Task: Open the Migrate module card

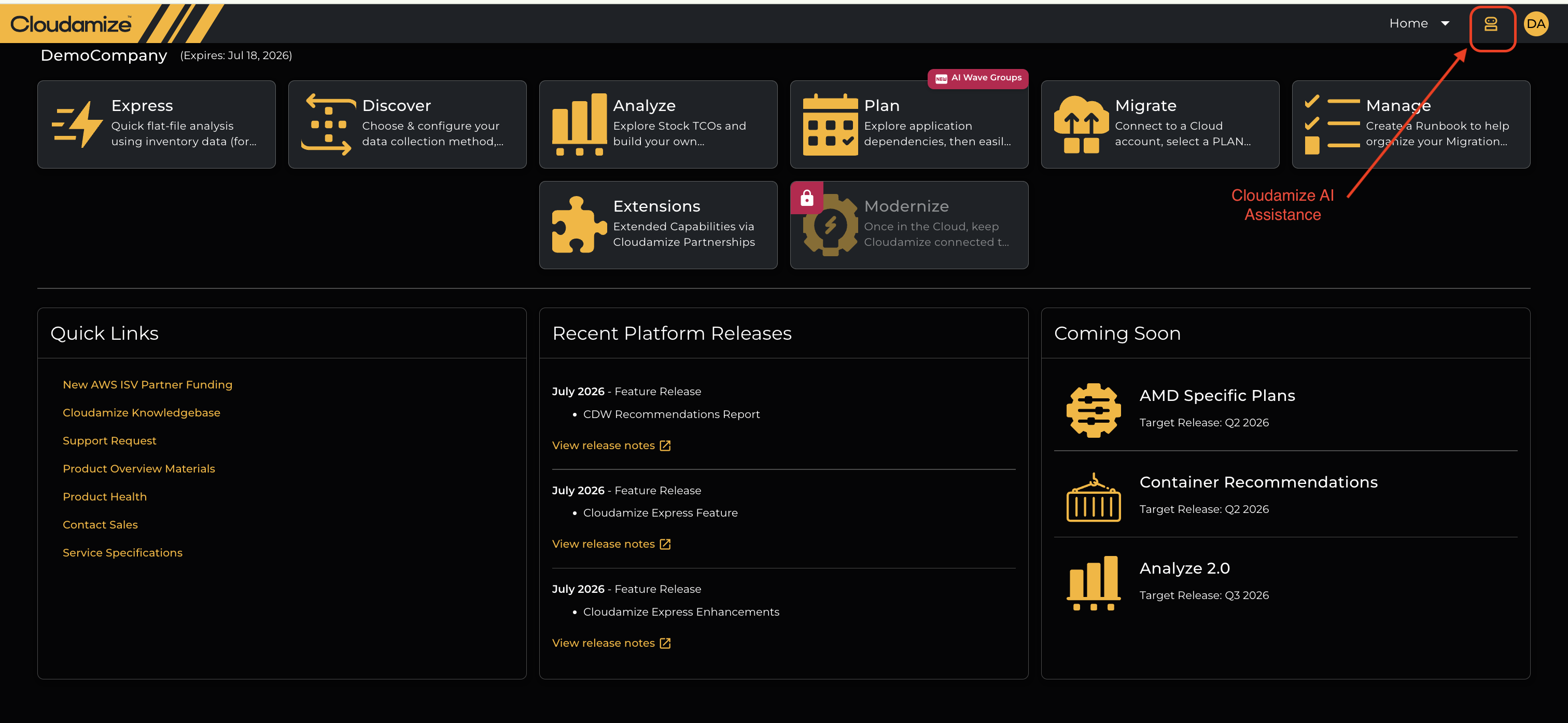Action: coord(1160,124)
